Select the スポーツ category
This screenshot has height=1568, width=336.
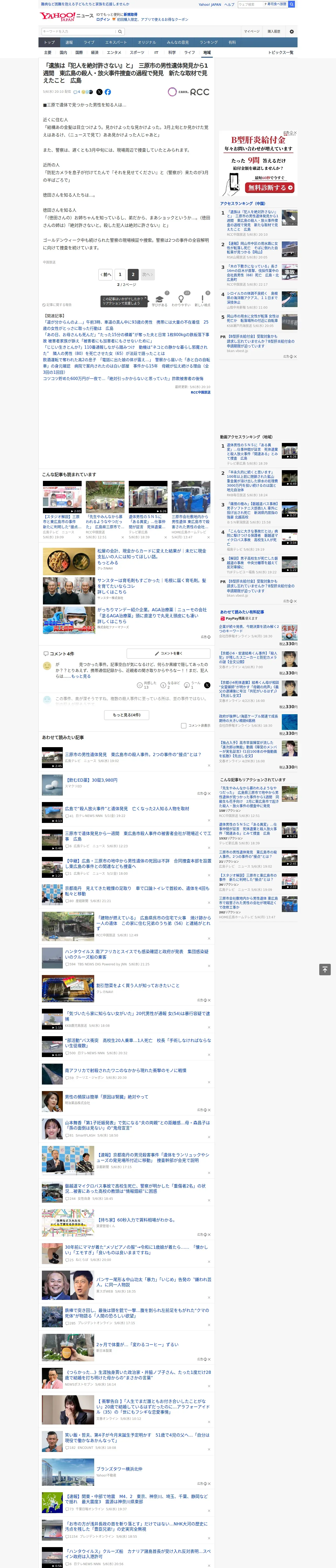[x=137, y=52]
